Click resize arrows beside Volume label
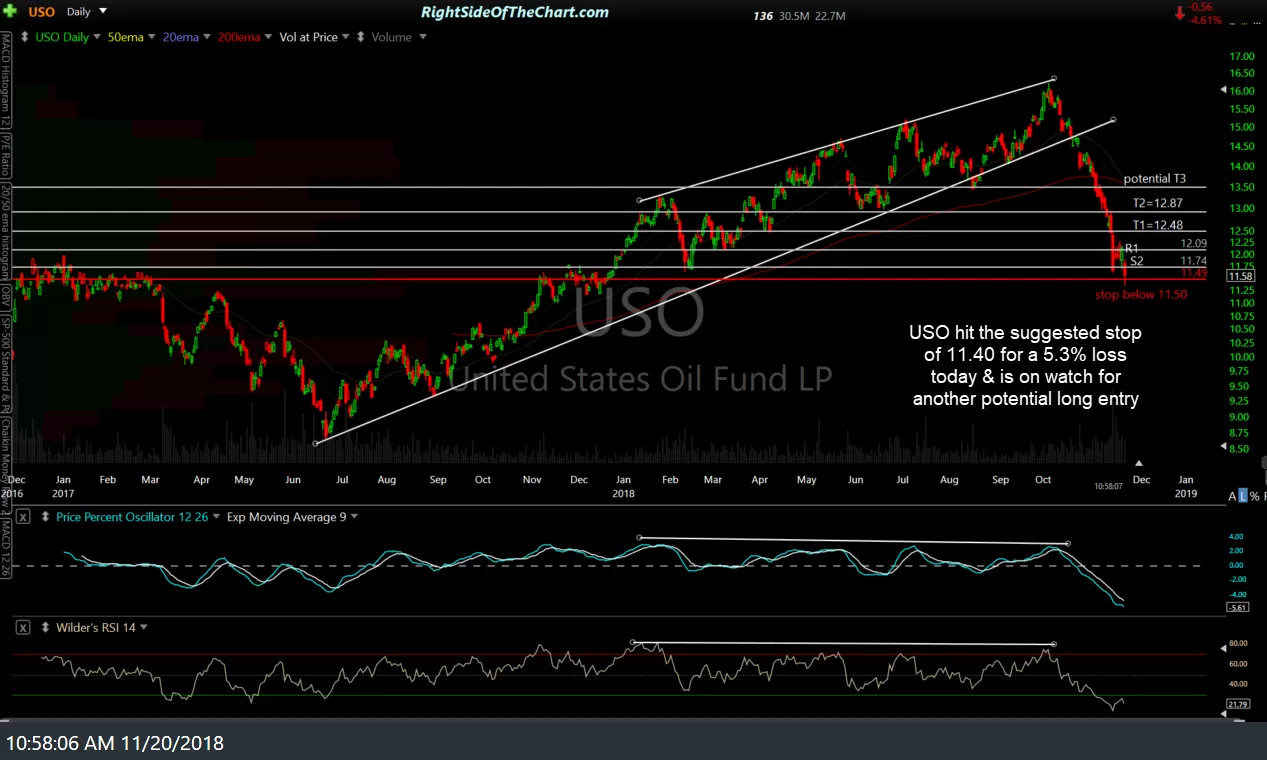Image resolution: width=1267 pixels, height=760 pixels. [x=361, y=37]
